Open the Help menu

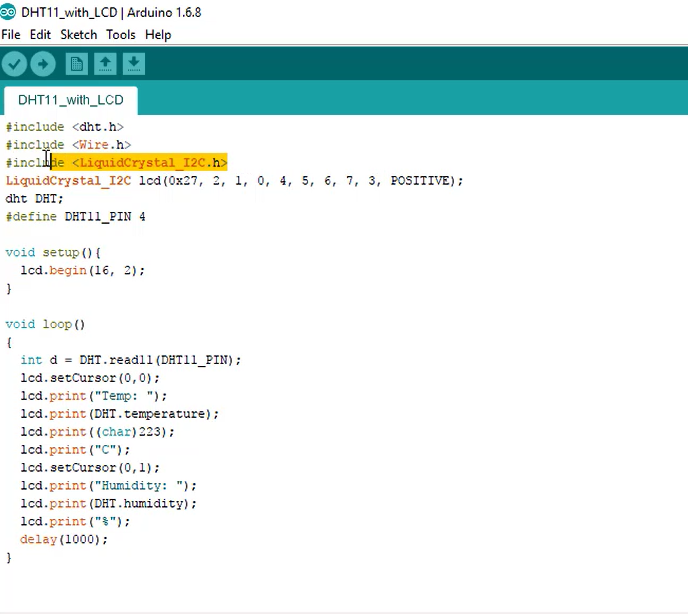(158, 34)
